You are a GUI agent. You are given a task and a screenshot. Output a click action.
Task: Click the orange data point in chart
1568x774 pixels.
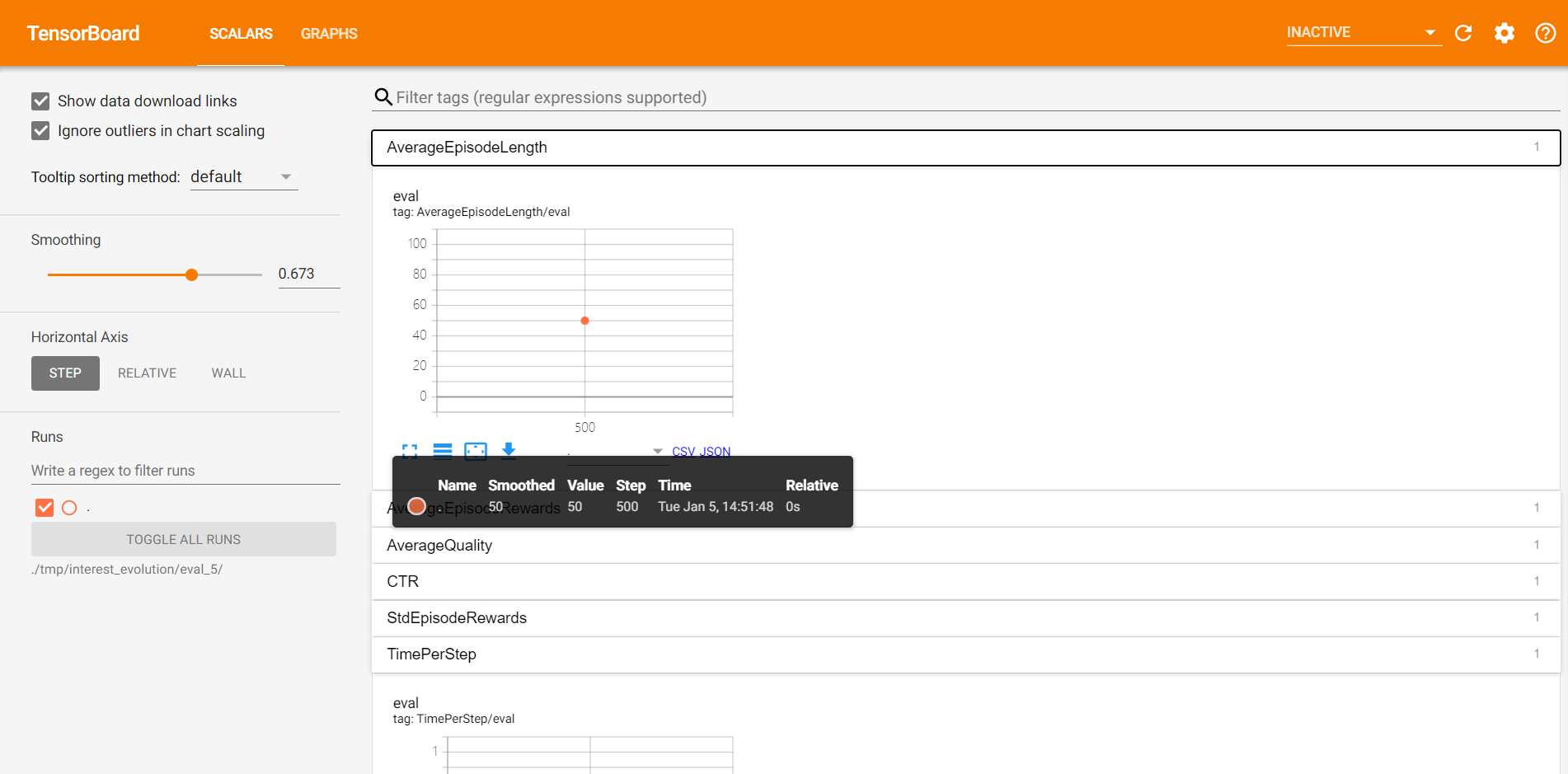pyautogui.click(x=584, y=321)
